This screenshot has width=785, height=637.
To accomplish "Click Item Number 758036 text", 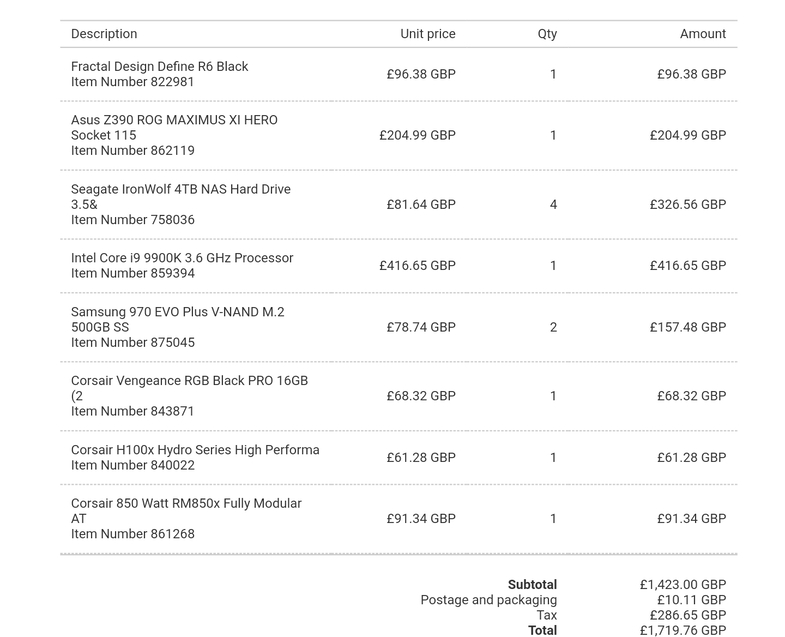I will (x=133, y=220).
